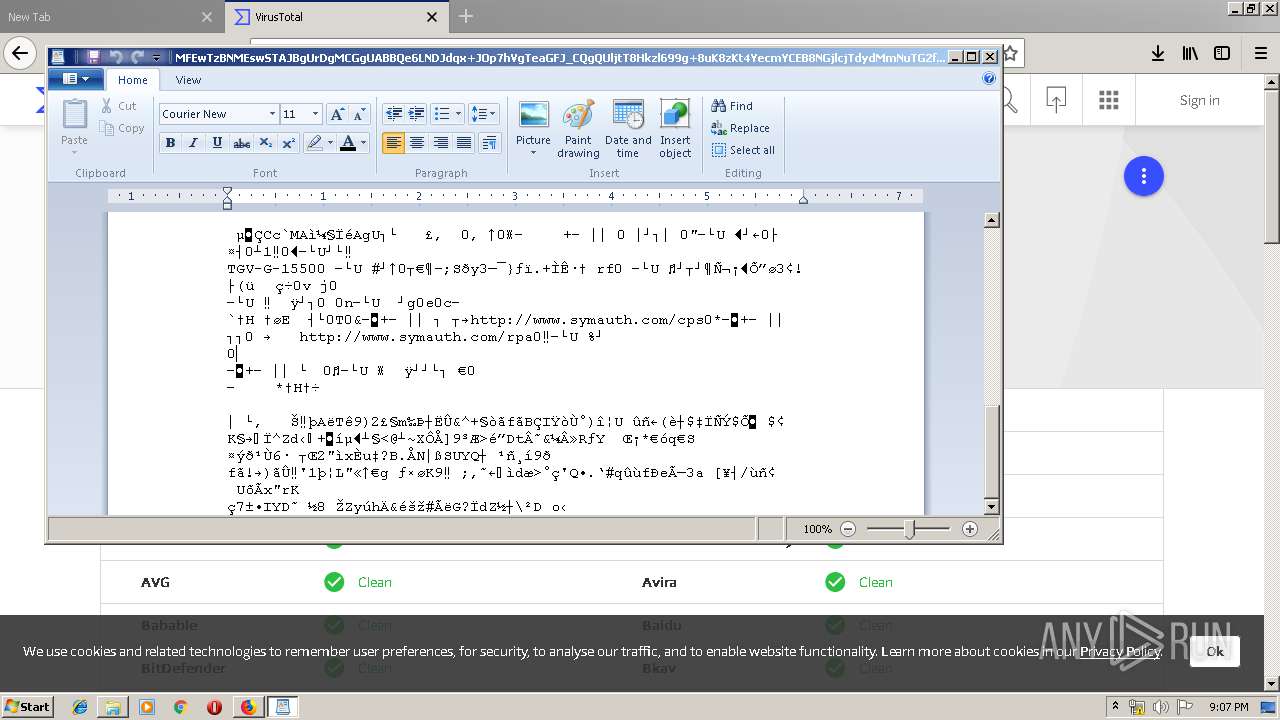Open the font size dropdown

(316, 114)
